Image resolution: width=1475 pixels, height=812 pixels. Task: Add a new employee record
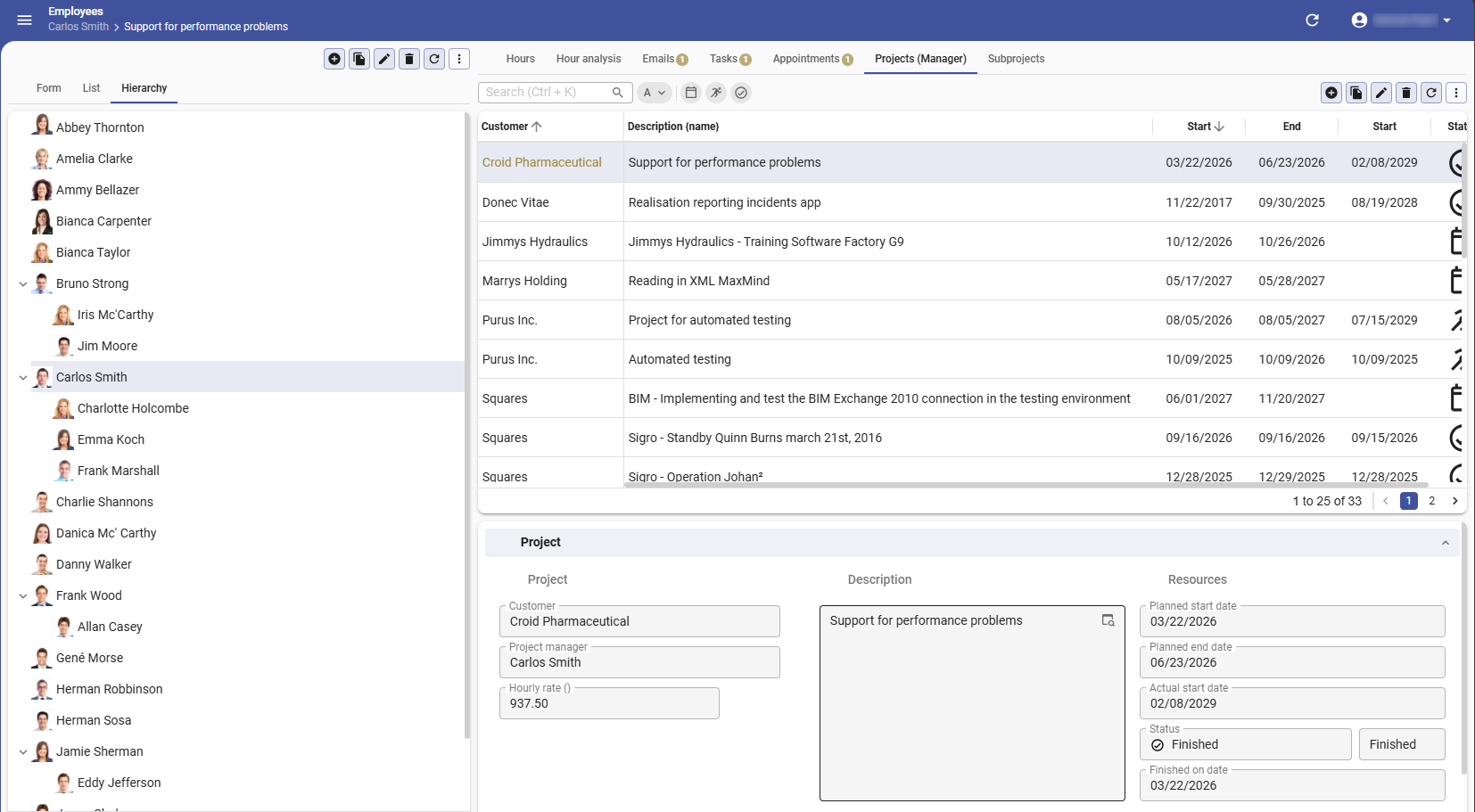[334, 59]
